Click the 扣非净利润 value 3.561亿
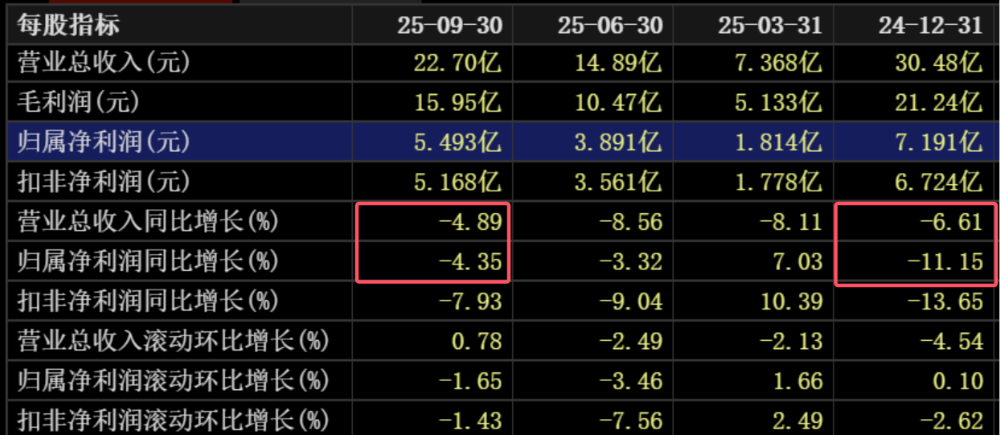Image resolution: width=1000 pixels, height=435 pixels. (619, 183)
